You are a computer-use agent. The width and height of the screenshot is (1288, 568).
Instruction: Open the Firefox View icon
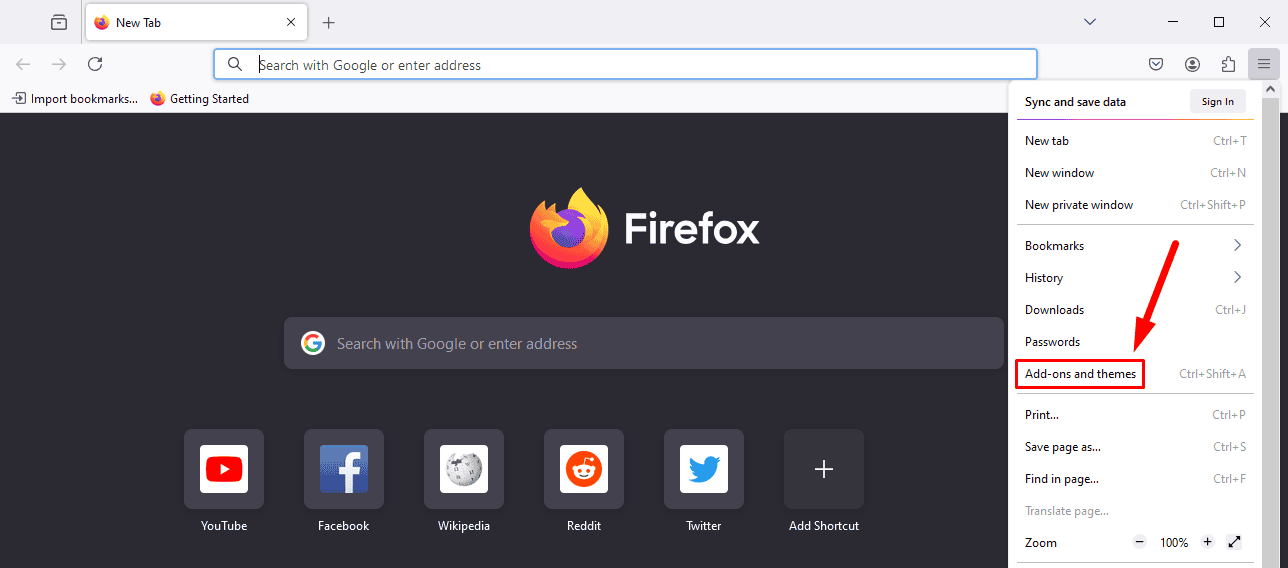click(x=59, y=22)
